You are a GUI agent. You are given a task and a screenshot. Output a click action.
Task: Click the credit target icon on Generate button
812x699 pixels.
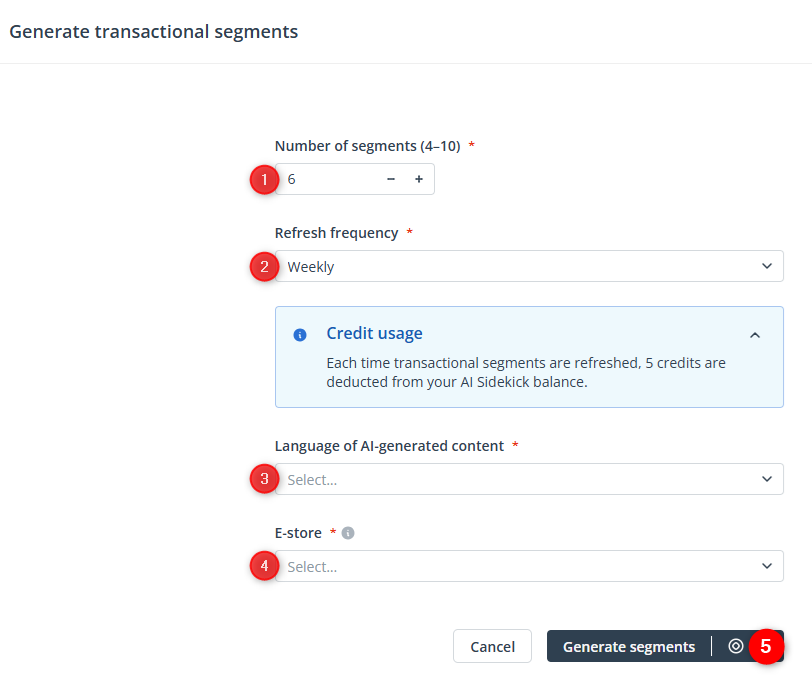point(736,646)
